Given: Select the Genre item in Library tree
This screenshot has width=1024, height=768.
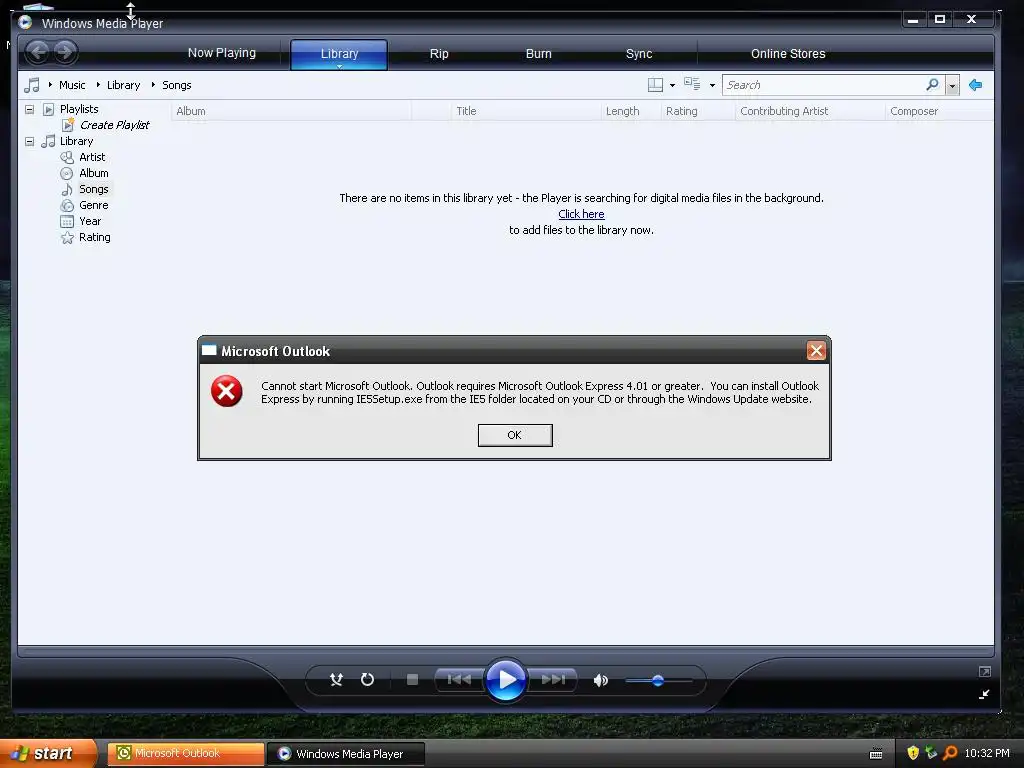Looking at the screenshot, I should pyautogui.click(x=94, y=205).
